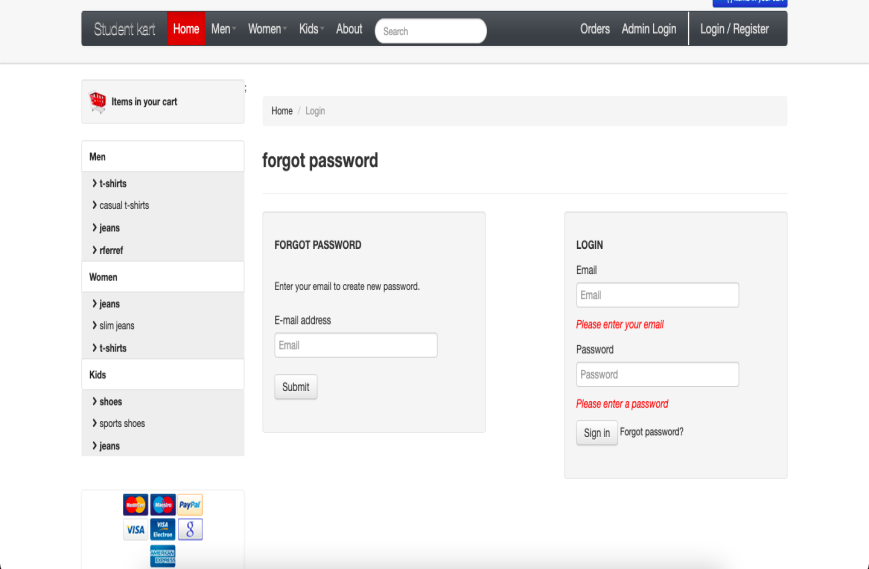Open the Women dropdown in navbar
This screenshot has width=869, height=569.
pos(267,29)
